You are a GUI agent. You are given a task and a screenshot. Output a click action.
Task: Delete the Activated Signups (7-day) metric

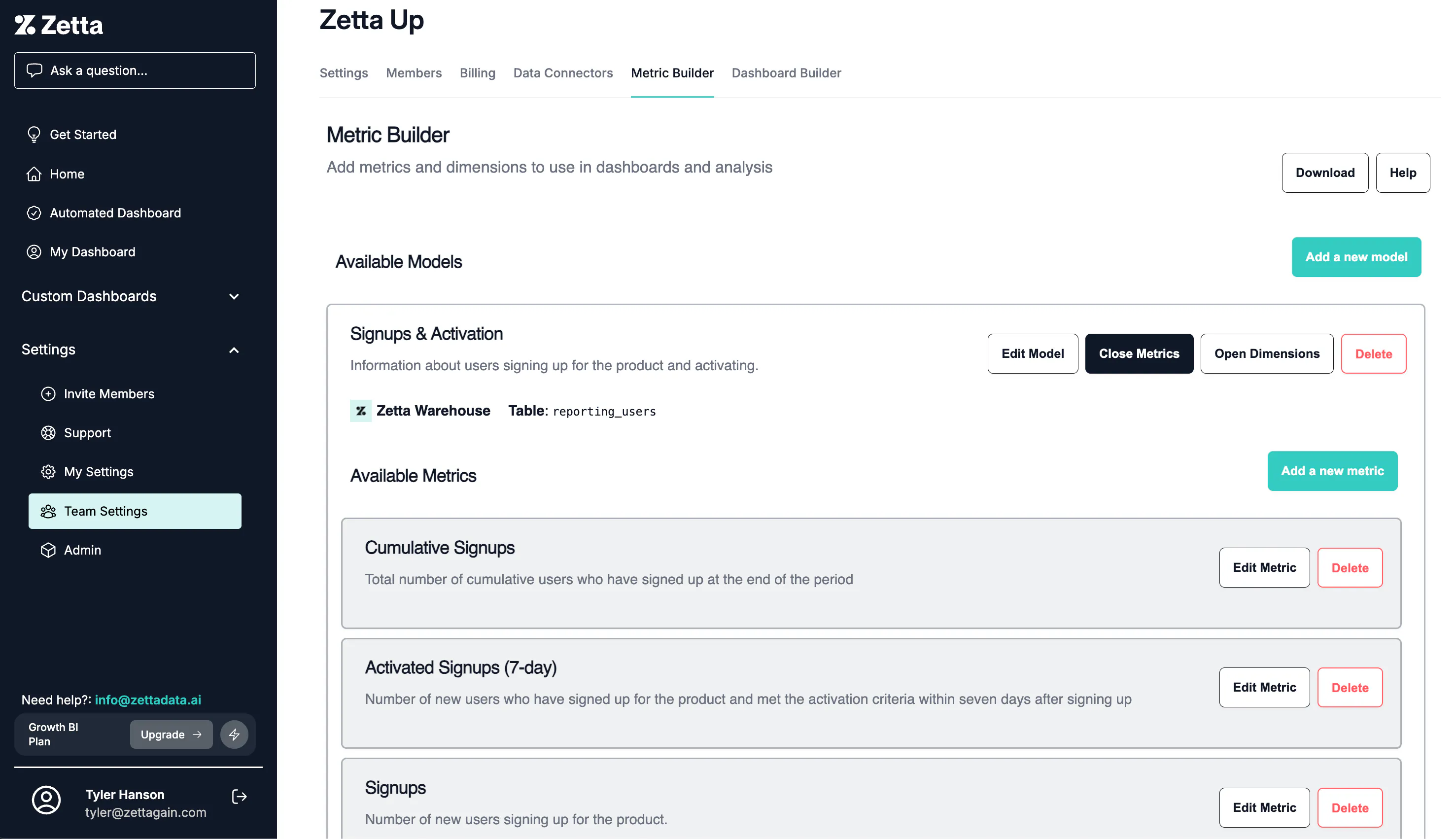[x=1350, y=688]
